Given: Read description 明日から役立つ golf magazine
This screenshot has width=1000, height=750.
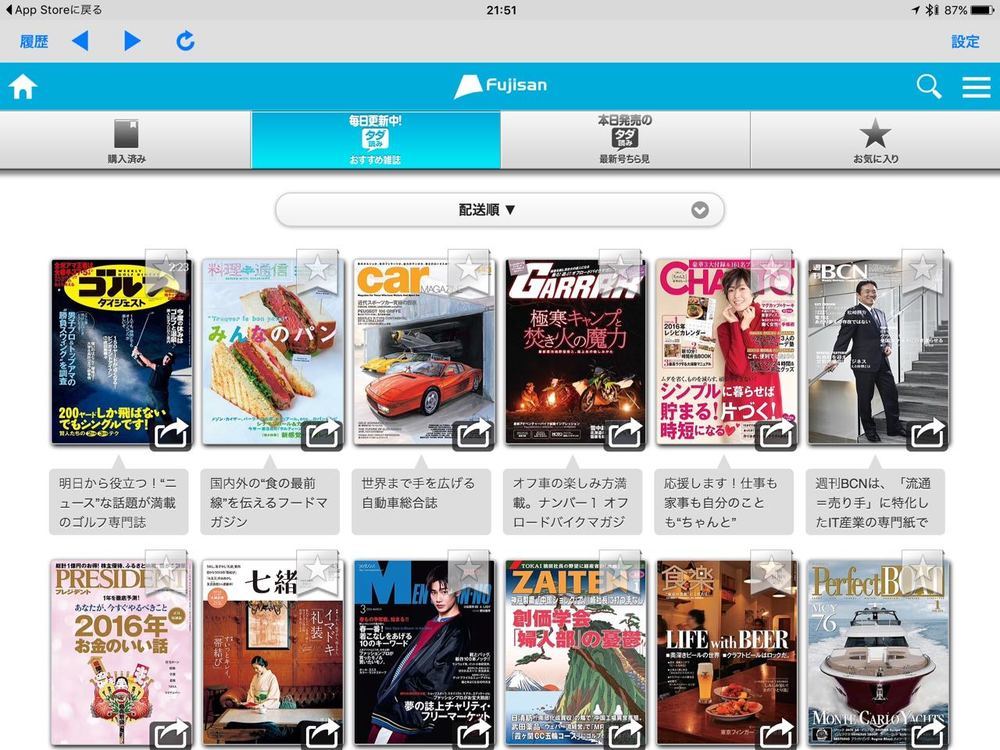Looking at the screenshot, I should (x=119, y=502).
